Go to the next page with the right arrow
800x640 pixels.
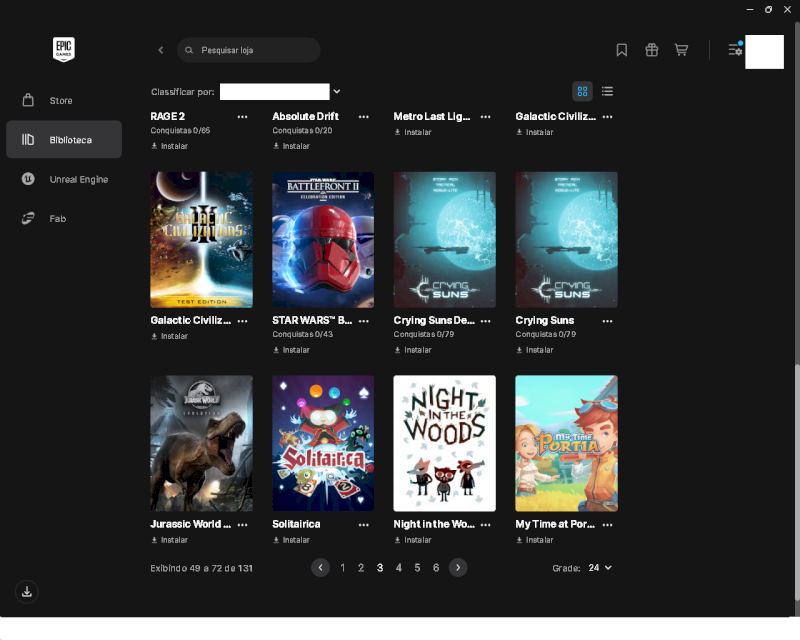click(458, 568)
